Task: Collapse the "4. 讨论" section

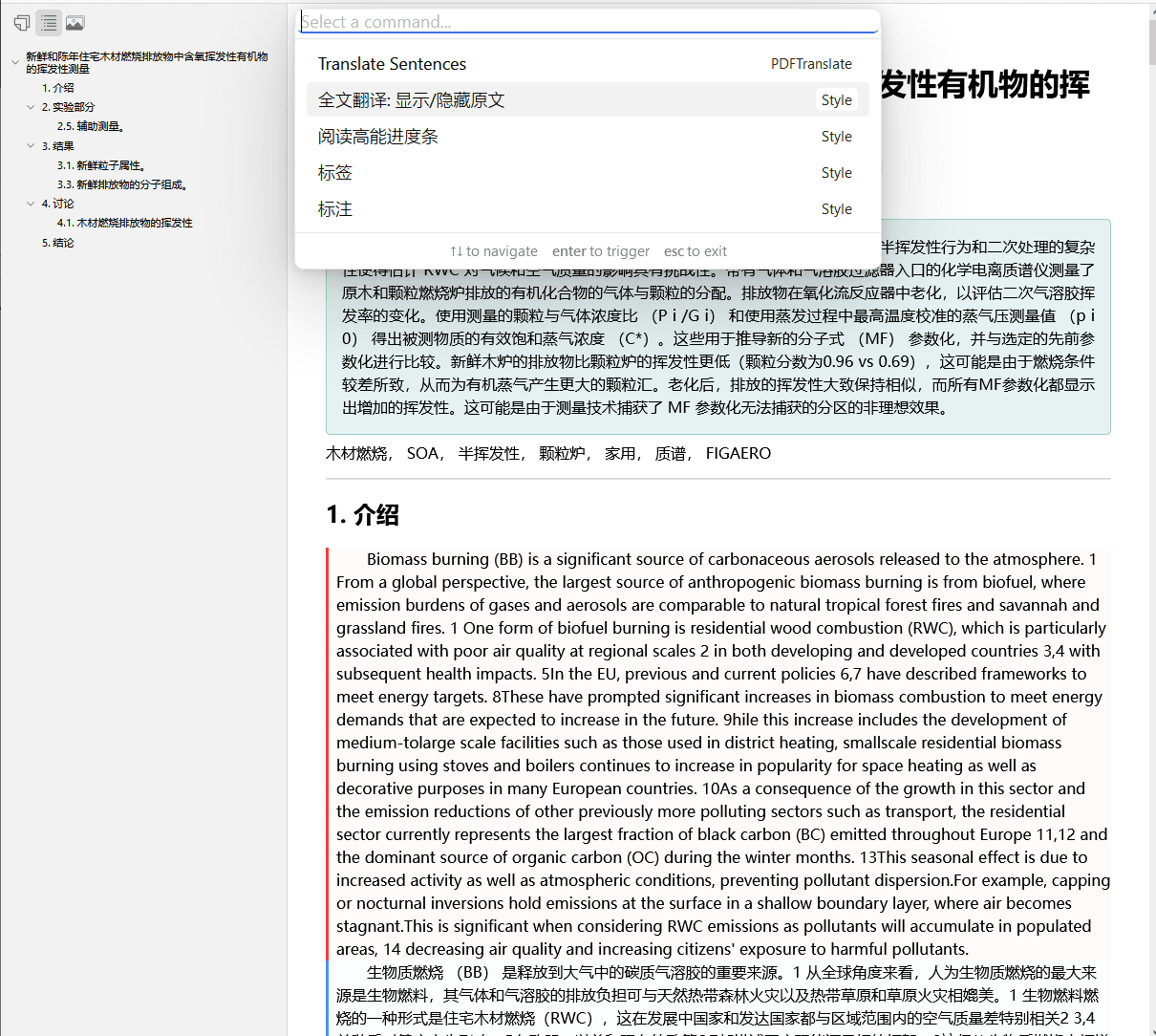Action: [x=31, y=203]
